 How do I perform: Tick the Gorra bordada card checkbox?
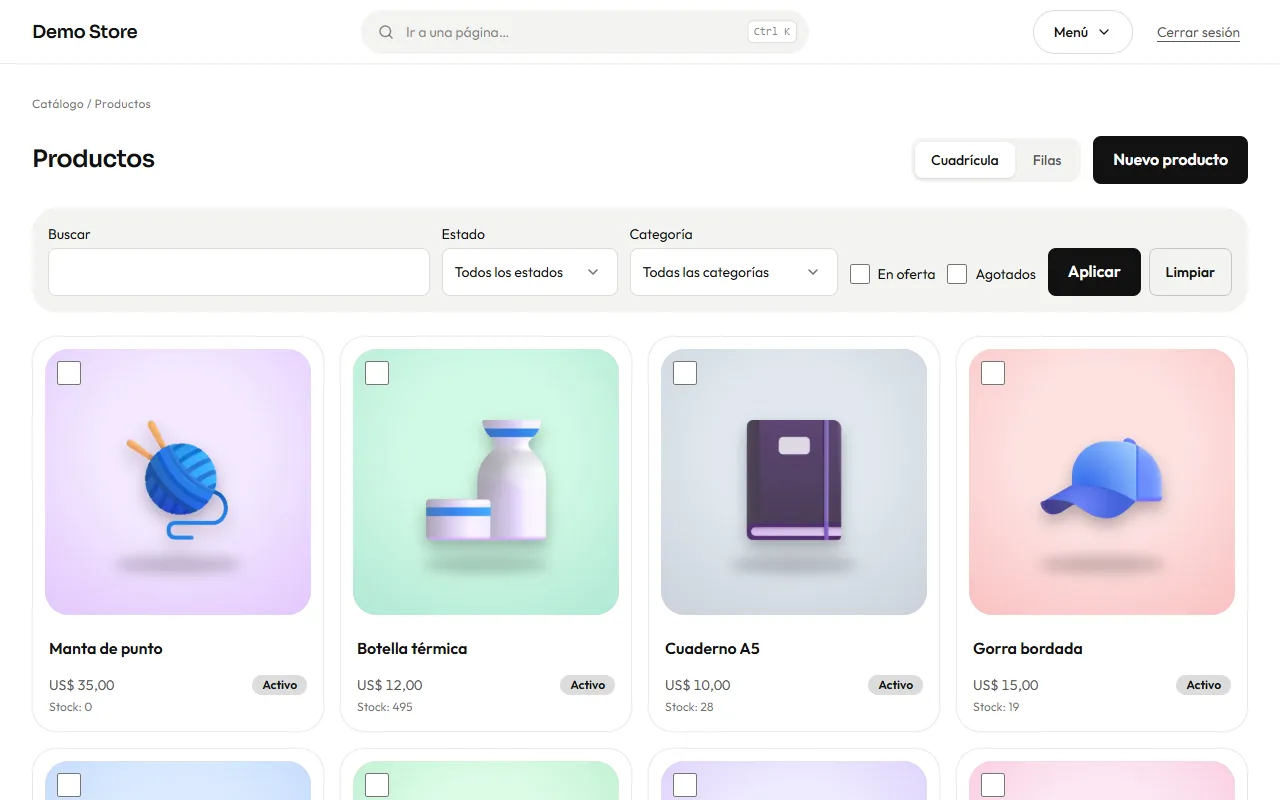[993, 373]
